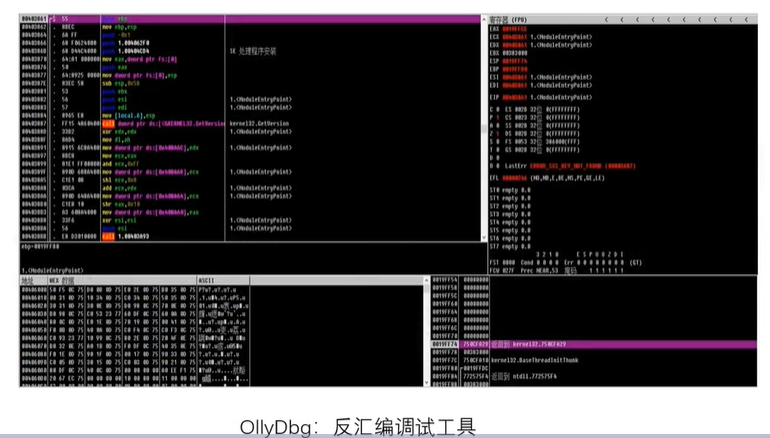Select the EBX register value 00303000
The height and width of the screenshot is (438, 770).
coord(515,53)
